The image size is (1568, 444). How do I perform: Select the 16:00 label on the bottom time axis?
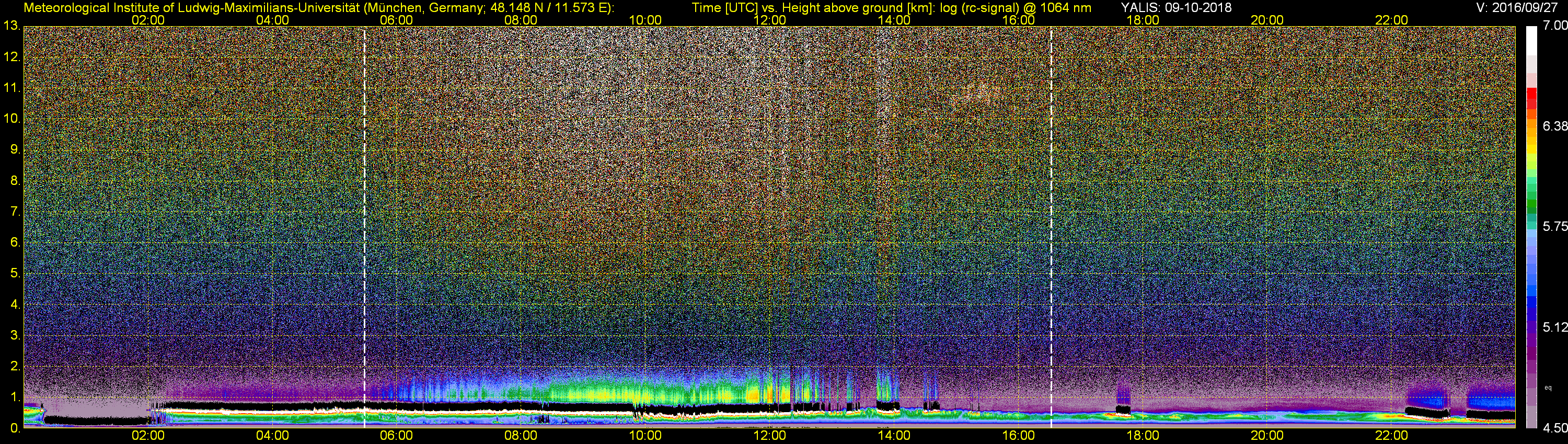pyautogui.click(x=1018, y=436)
